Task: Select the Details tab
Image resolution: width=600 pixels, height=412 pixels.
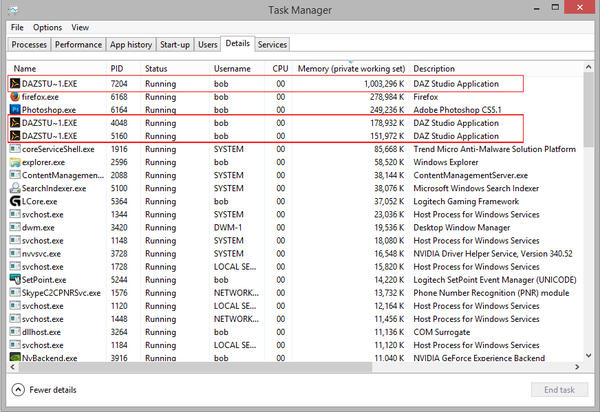Action: [x=238, y=44]
